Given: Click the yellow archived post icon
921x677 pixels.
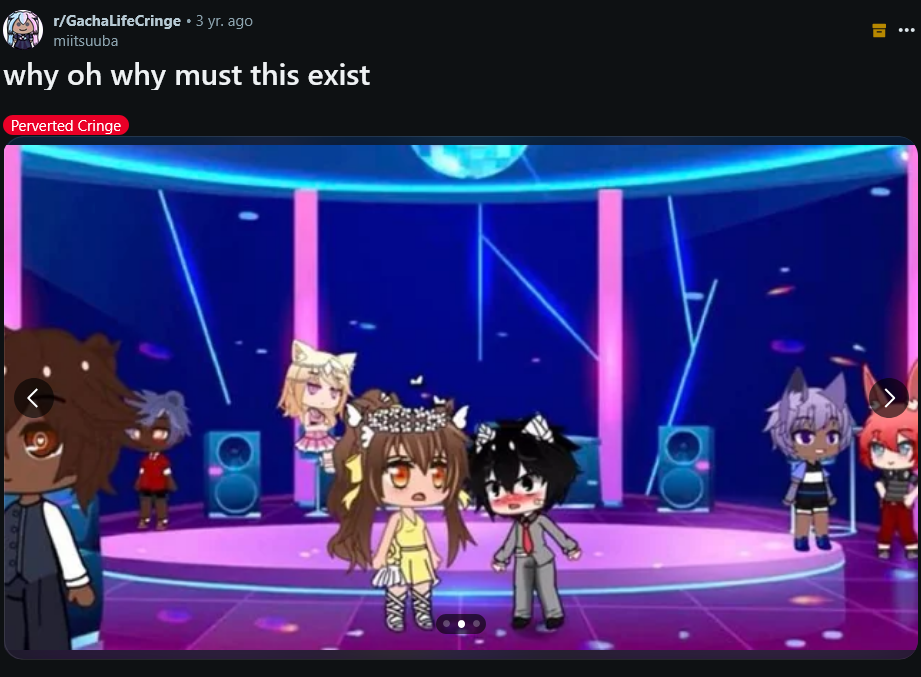Looking at the screenshot, I should [x=879, y=31].
